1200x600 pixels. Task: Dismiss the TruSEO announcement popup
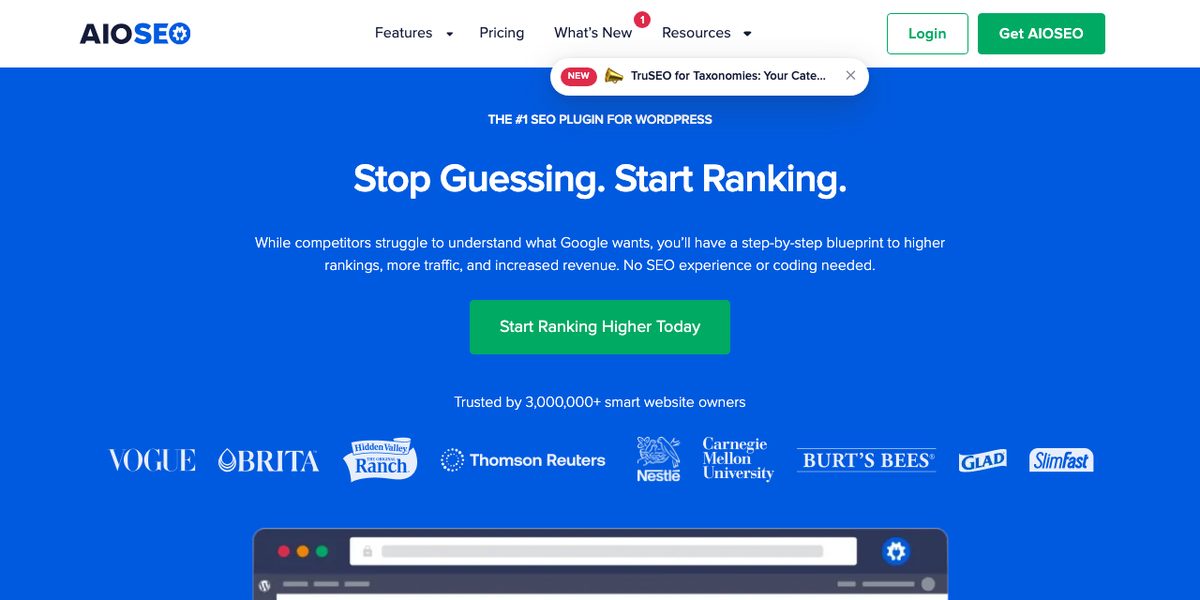pos(850,75)
